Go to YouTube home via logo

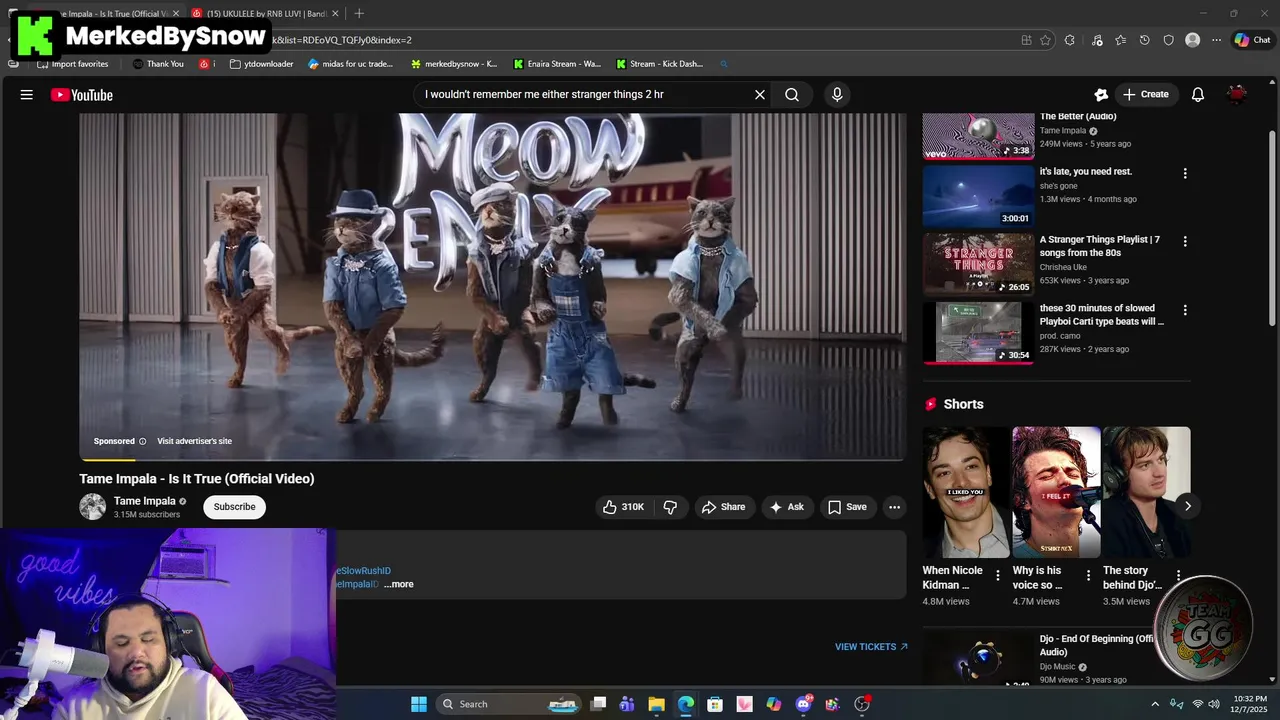point(82,95)
